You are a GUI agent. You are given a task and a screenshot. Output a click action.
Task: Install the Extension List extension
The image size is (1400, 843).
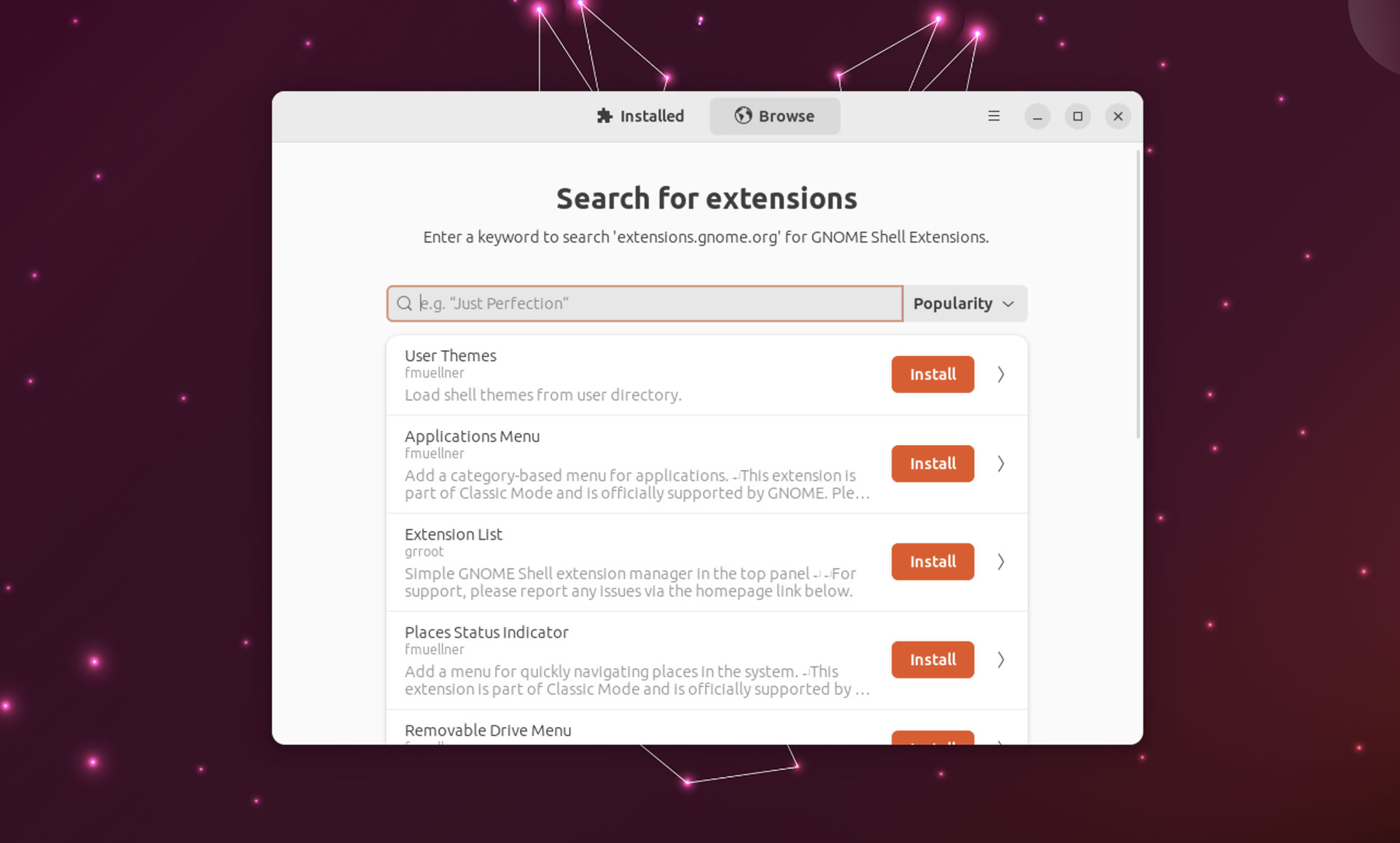point(933,562)
